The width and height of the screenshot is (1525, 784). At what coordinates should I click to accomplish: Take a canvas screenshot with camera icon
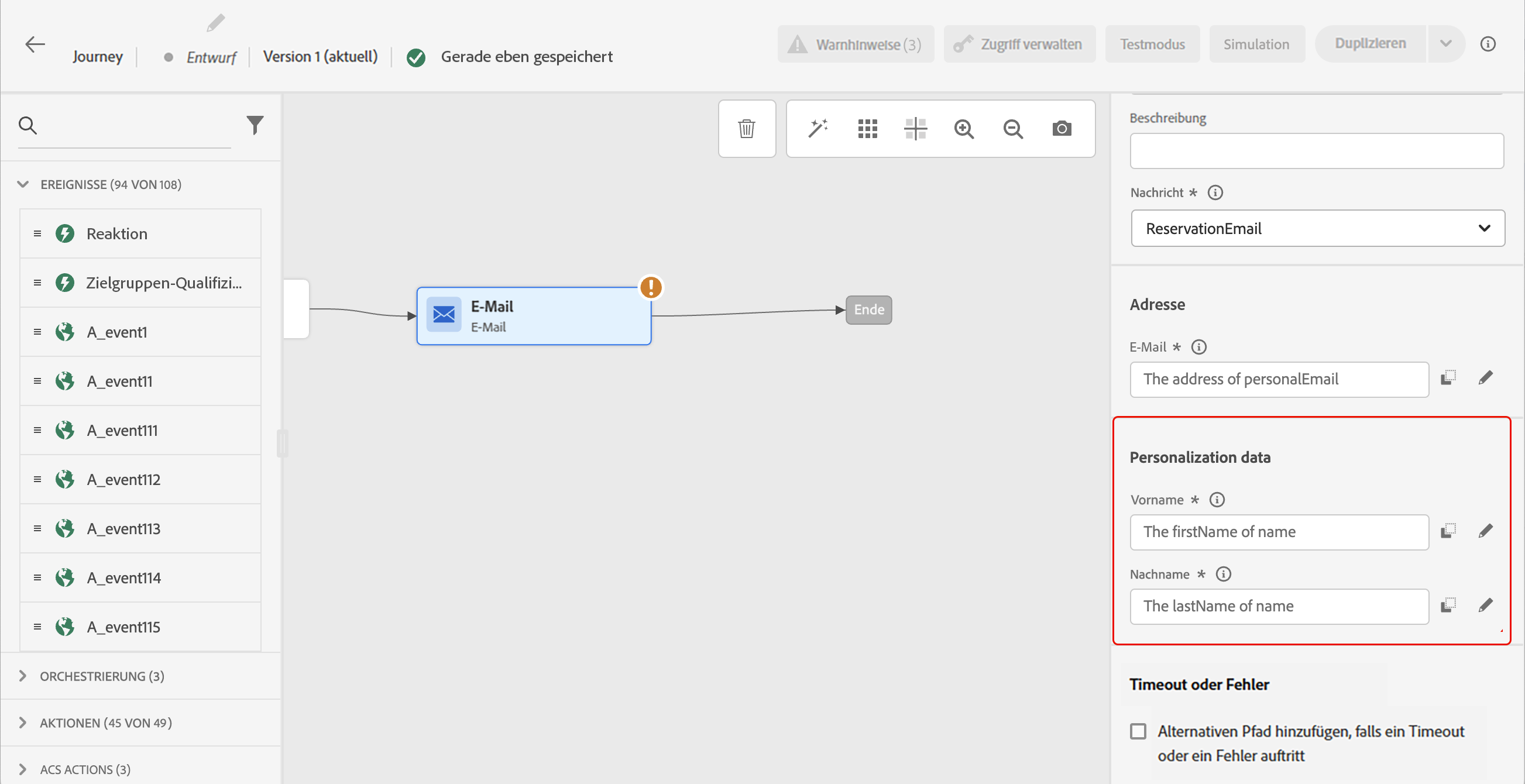coord(1062,128)
